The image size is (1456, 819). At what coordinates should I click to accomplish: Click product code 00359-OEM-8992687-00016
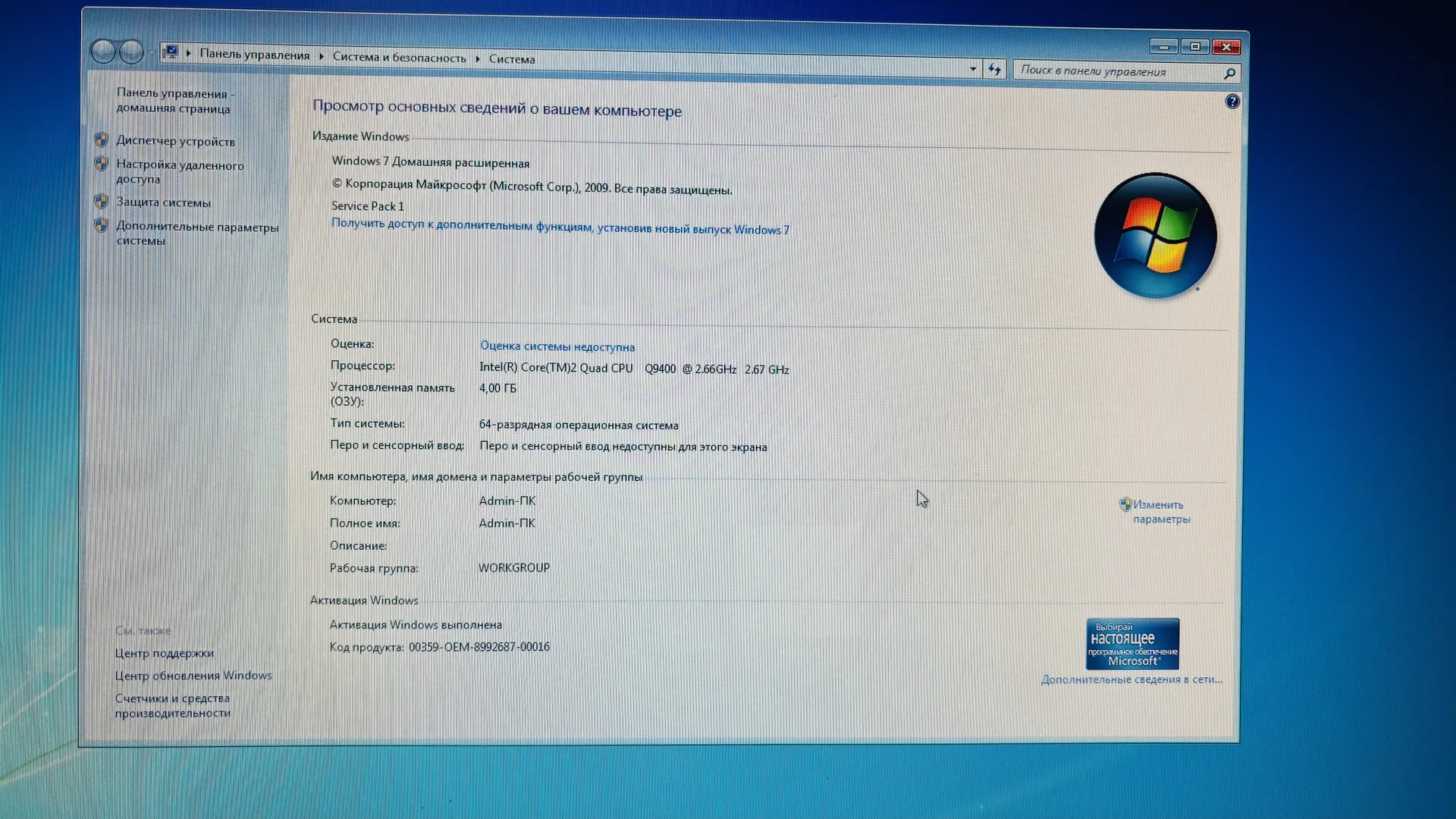coord(479,647)
